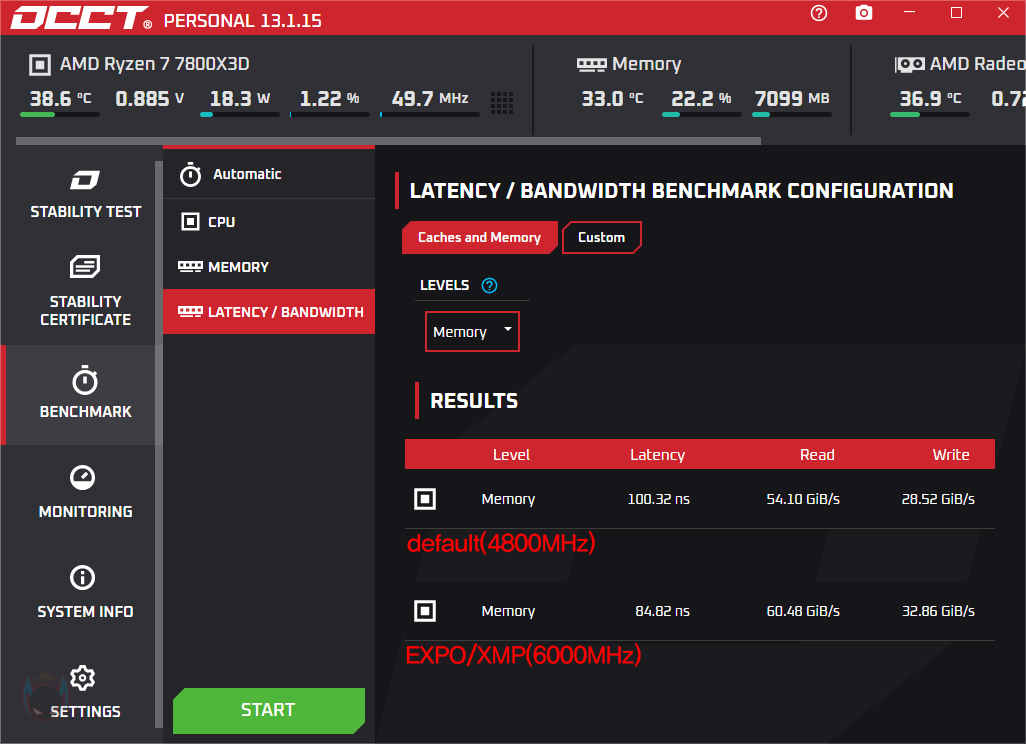Click the CPU temperature 38.6 °C reading
The image size is (1026, 744).
click(x=60, y=99)
